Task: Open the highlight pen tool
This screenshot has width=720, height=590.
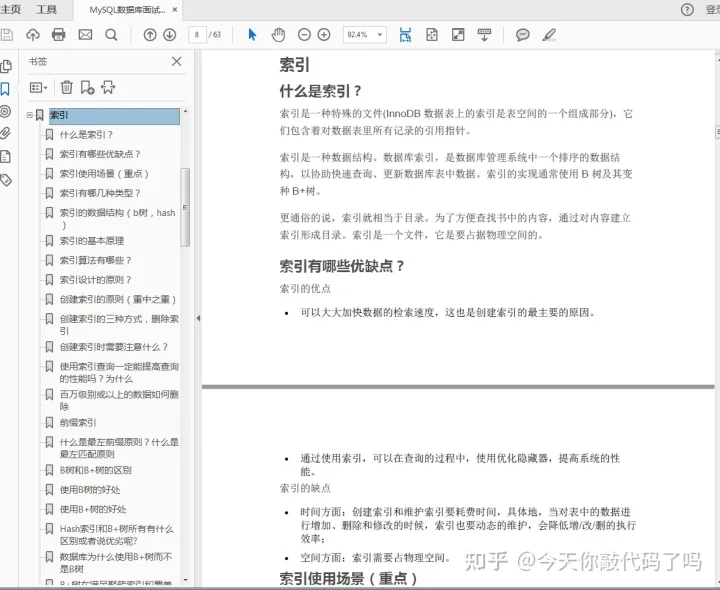Action: [x=549, y=34]
